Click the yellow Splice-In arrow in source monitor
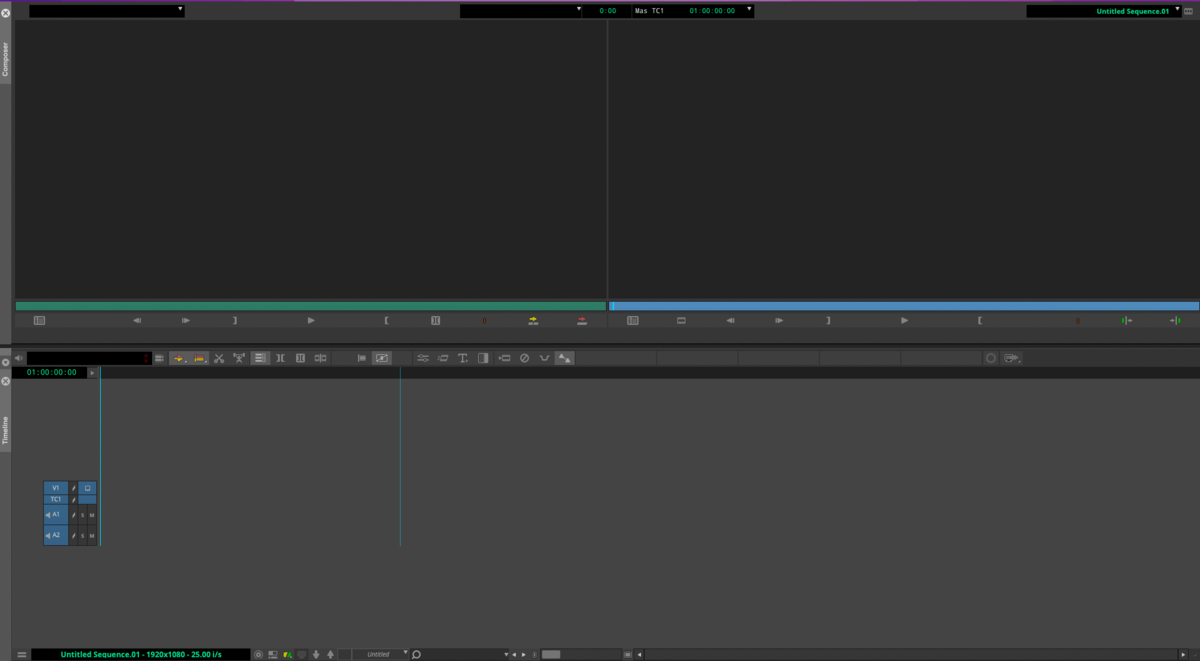The height and width of the screenshot is (661, 1200). pyautogui.click(x=533, y=320)
